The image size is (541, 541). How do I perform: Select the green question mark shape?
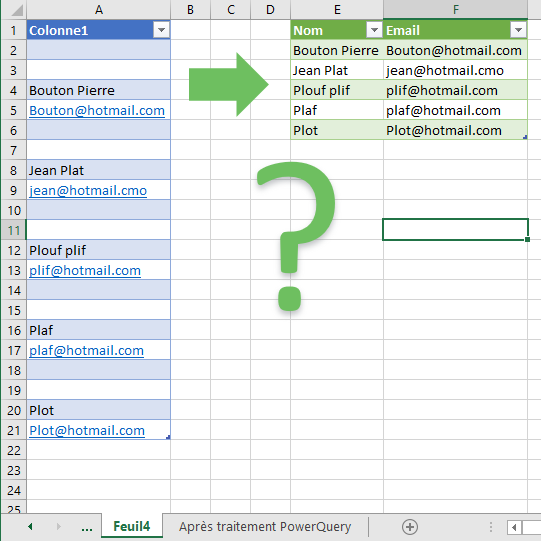coord(296,236)
